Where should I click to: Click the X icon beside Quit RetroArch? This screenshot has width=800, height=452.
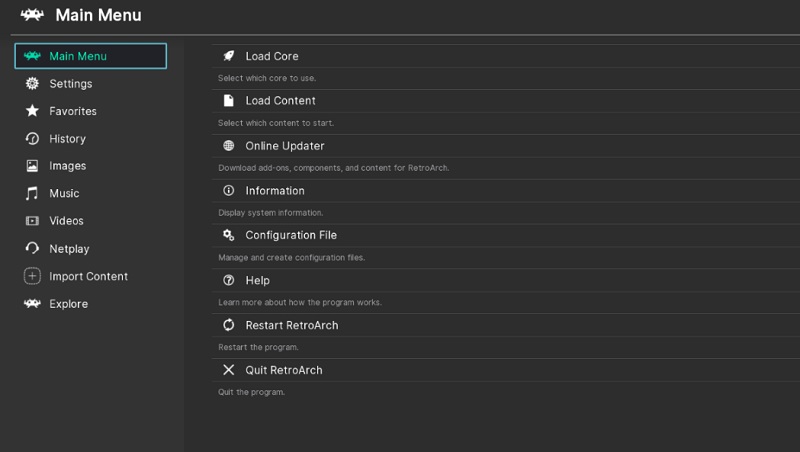(x=229, y=371)
